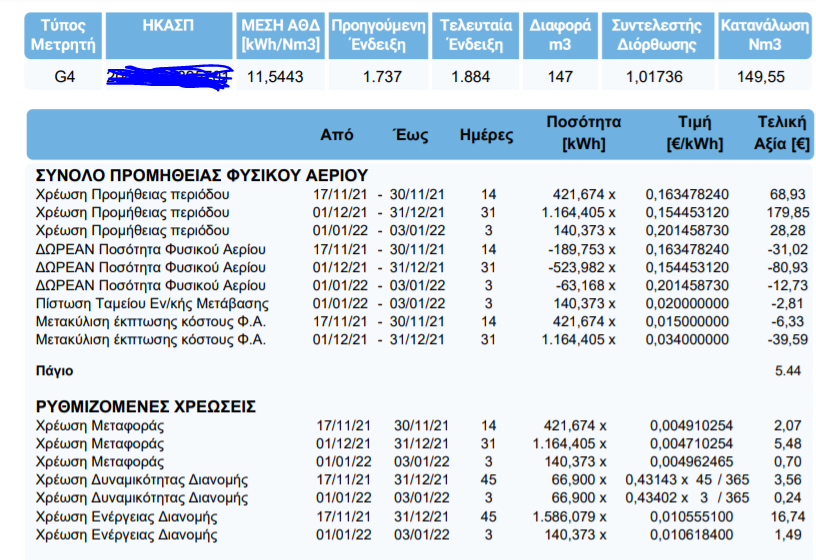Click the 'Συντελεστής Διόρθωσης' header cell
Image resolution: width=816 pixels, height=560 pixels.
coord(657,35)
